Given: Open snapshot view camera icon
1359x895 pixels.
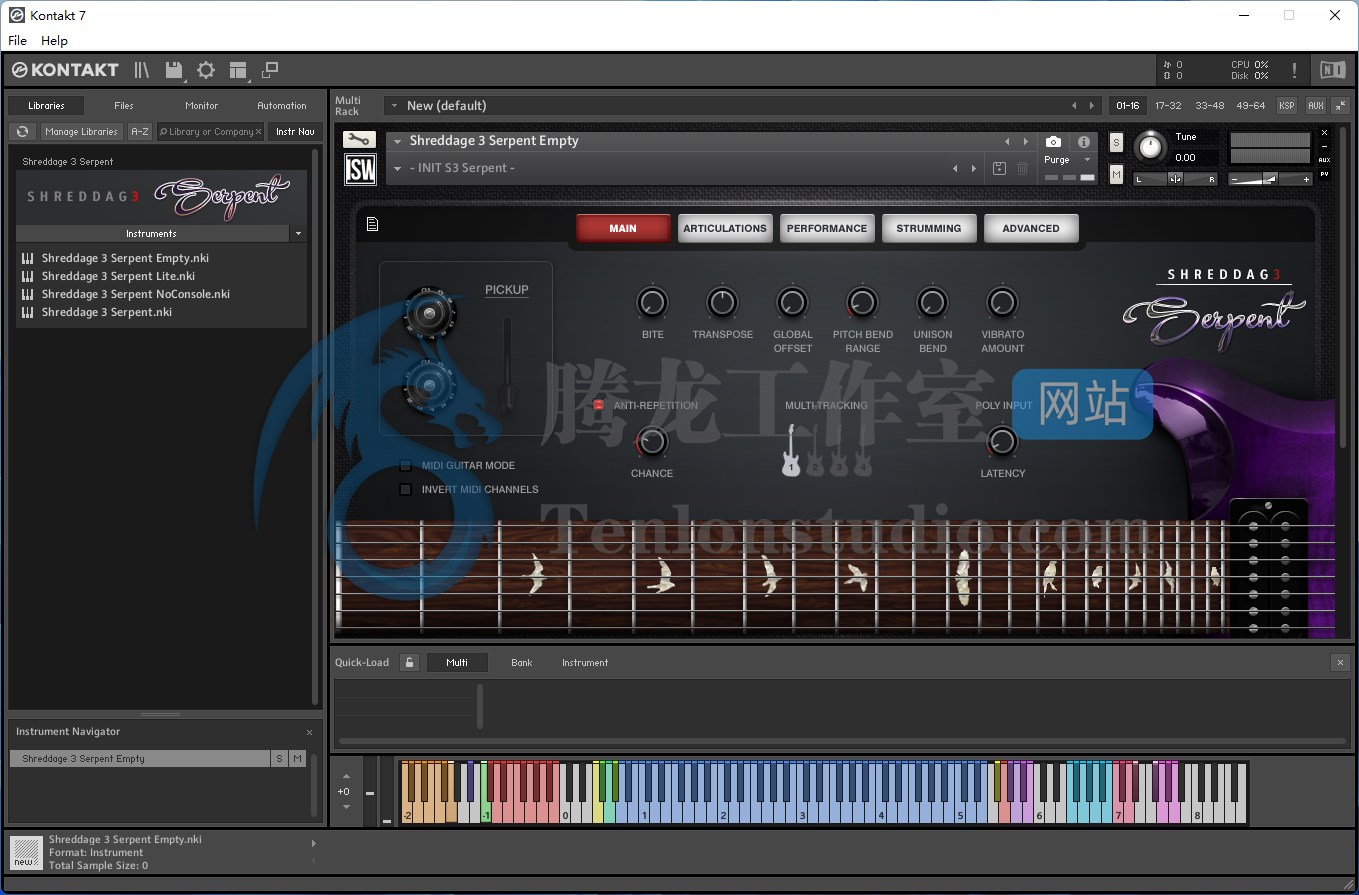Looking at the screenshot, I should (1053, 142).
